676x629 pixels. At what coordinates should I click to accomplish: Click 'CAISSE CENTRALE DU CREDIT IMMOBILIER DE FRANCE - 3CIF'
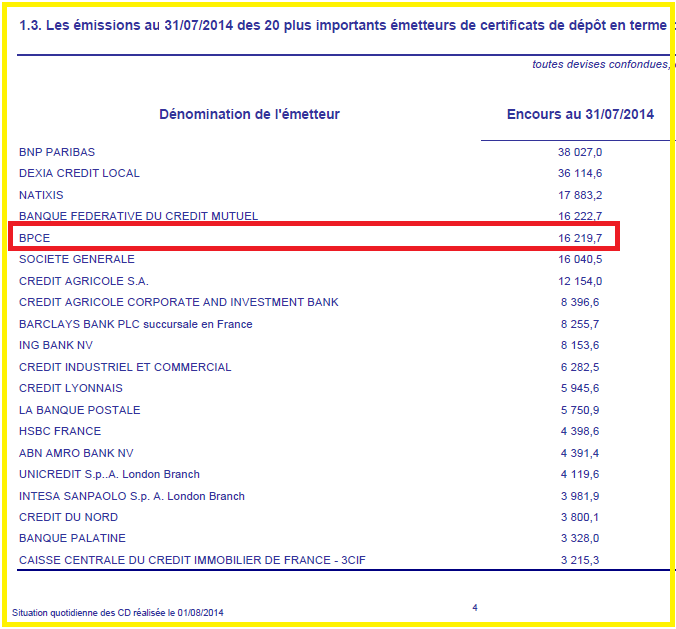coord(192,560)
